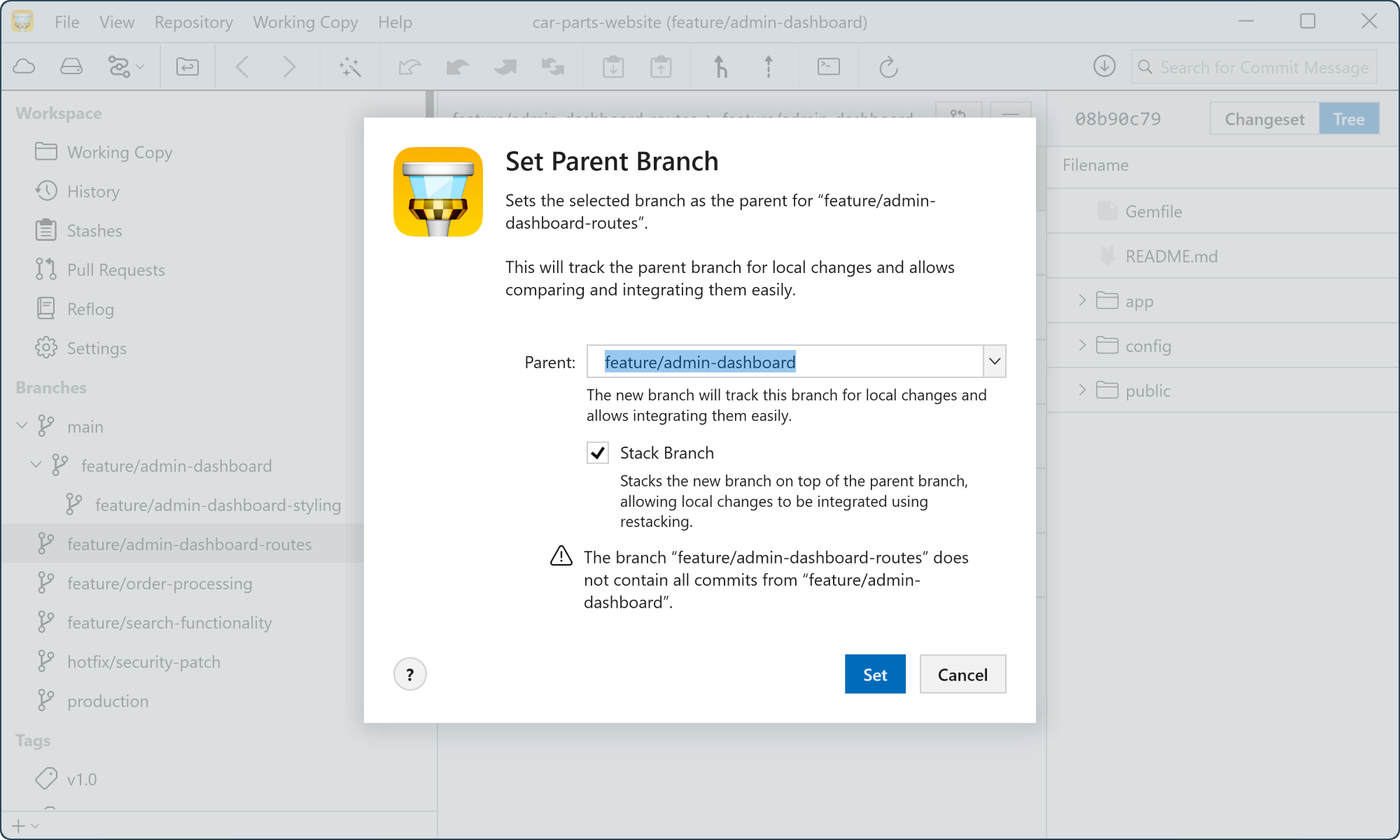Switch to the Changeset tab
Screen dimensions: 1400x840
[1264, 119]
